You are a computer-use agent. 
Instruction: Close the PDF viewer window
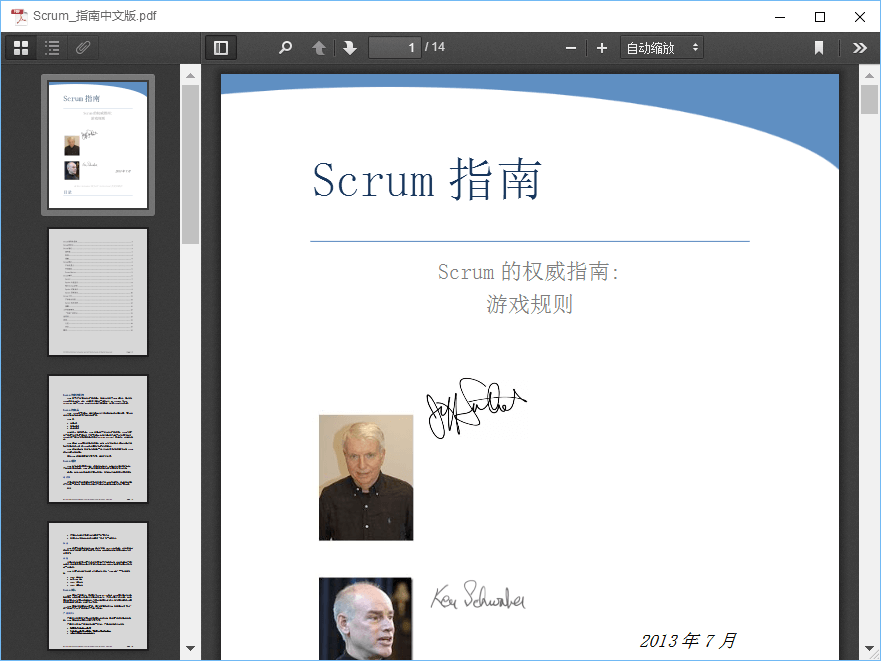coord(860,17)
